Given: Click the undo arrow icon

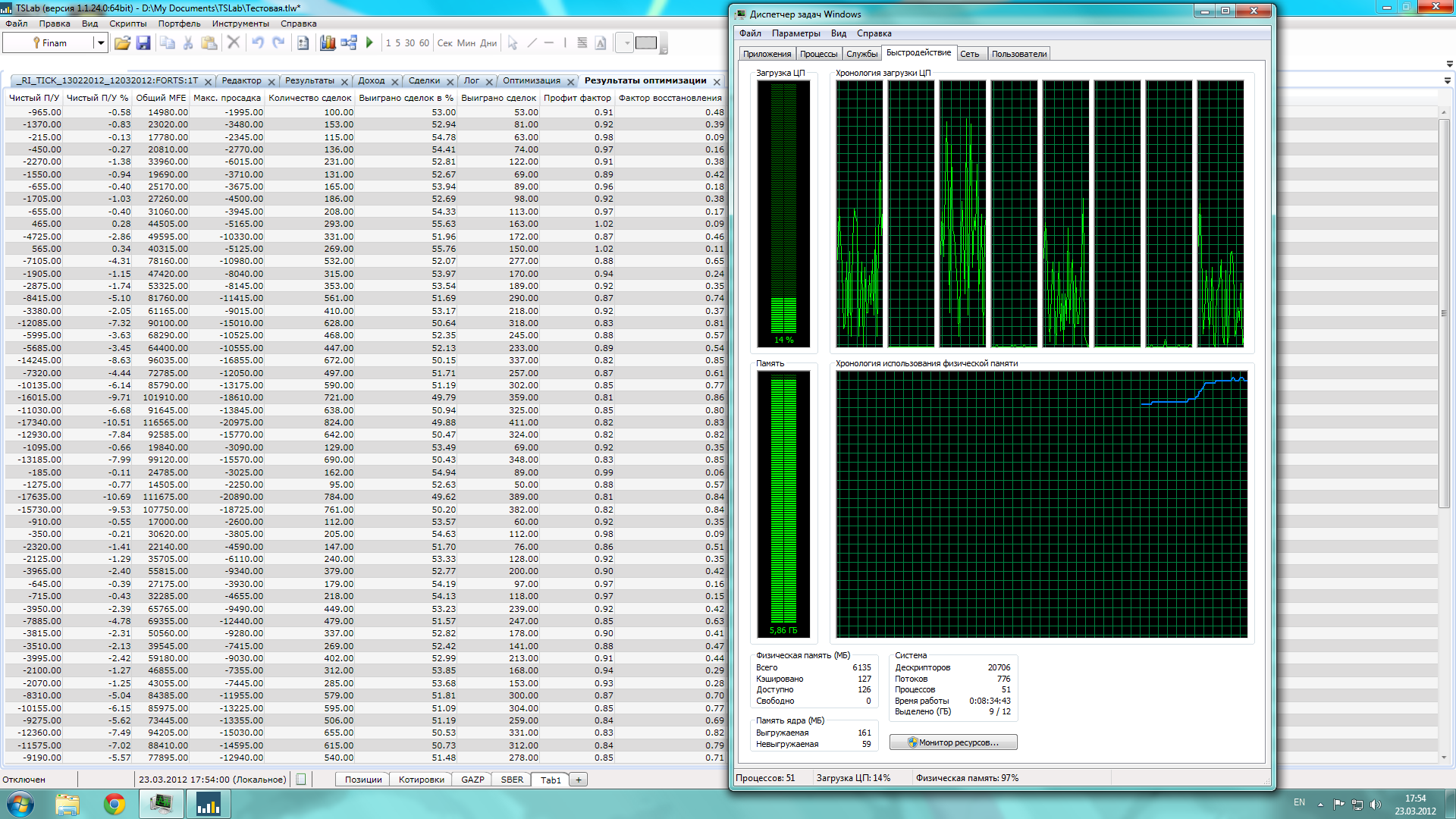Looking at the screenshot, I should coord(258,43).
